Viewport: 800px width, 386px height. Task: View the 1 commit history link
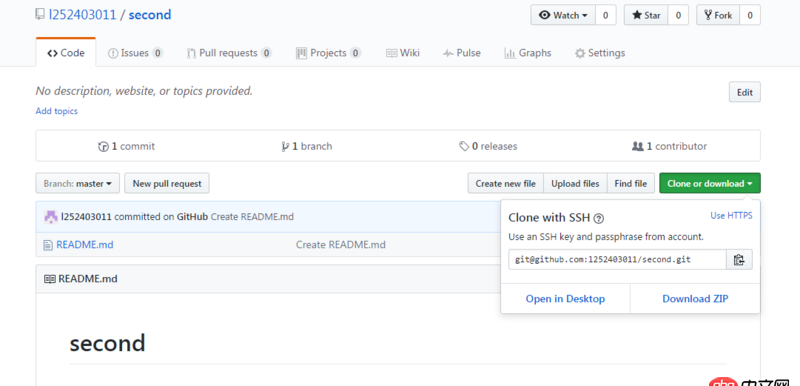[x=127, y=146]
